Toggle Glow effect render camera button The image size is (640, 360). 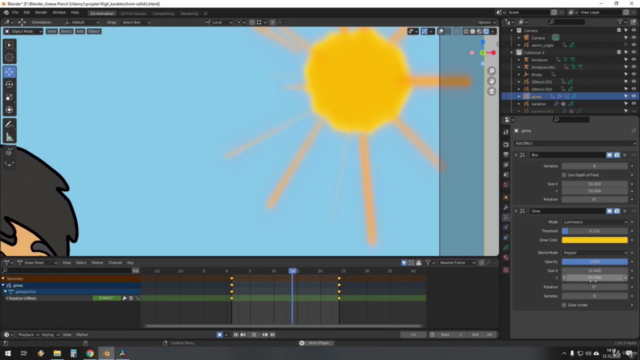[617, 211]
